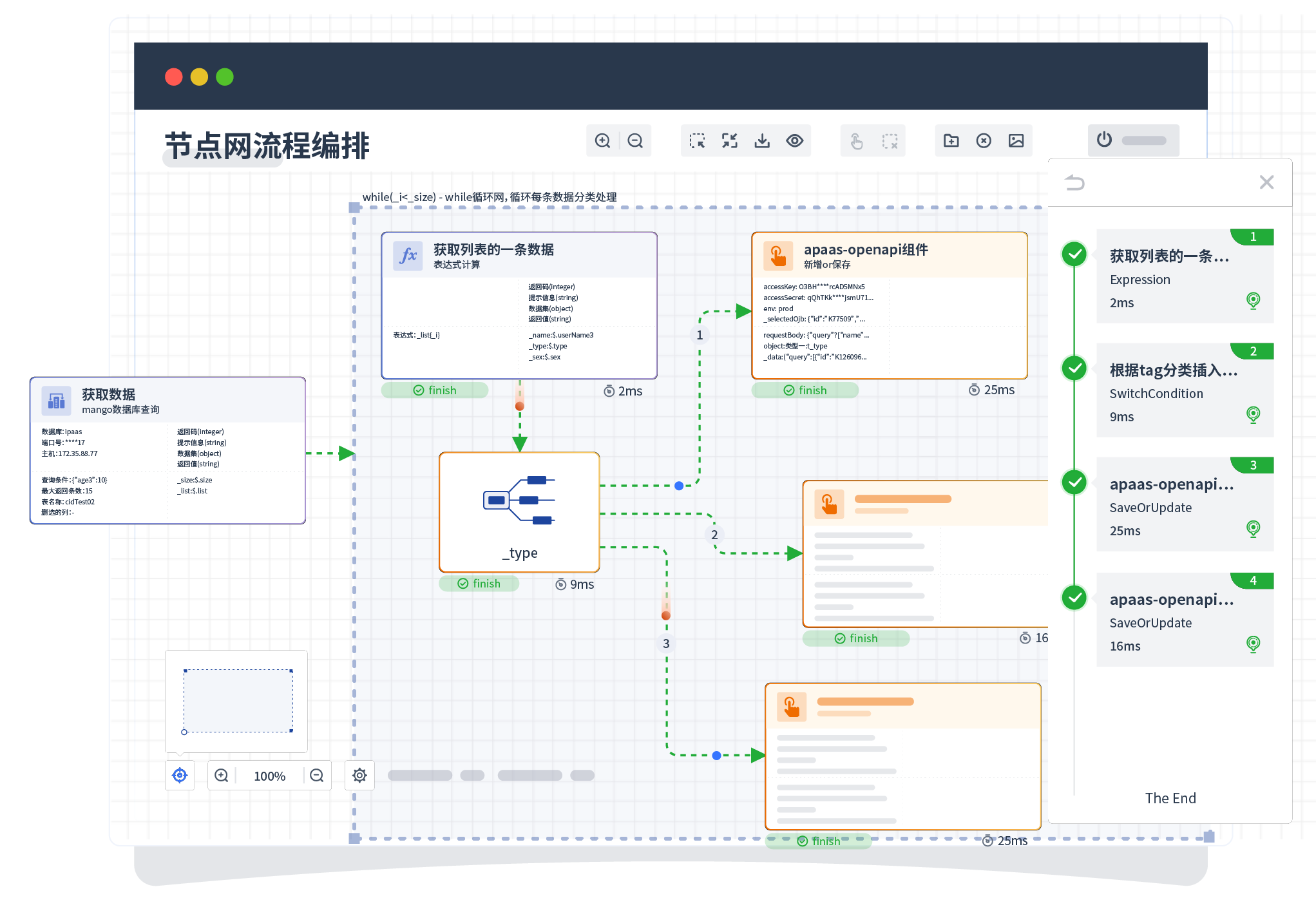Viewport: 1316px width, 916px height.
Task: Click the circled X clear icon
Action: click(984, 141)
